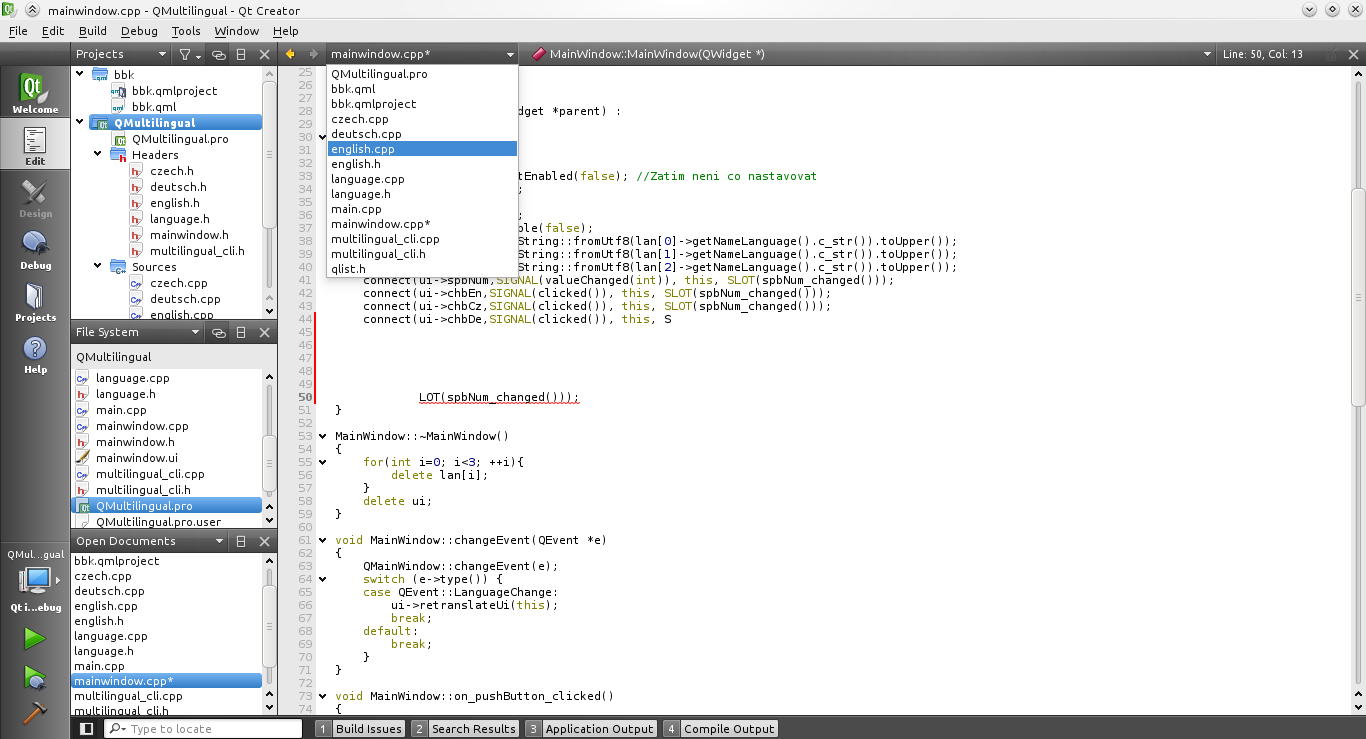The width and height of the screenshot is (1366, 739).
Task: Open the Help menu
Action: [286, 31]
